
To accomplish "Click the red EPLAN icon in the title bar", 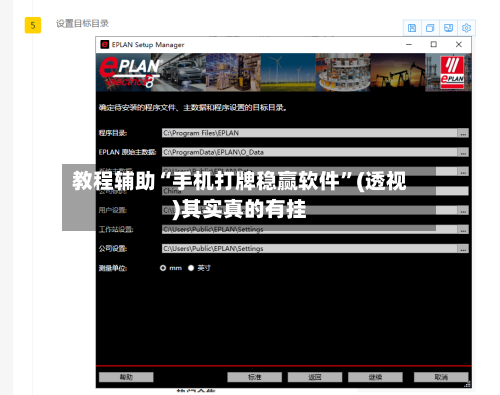I will [105, 44].
